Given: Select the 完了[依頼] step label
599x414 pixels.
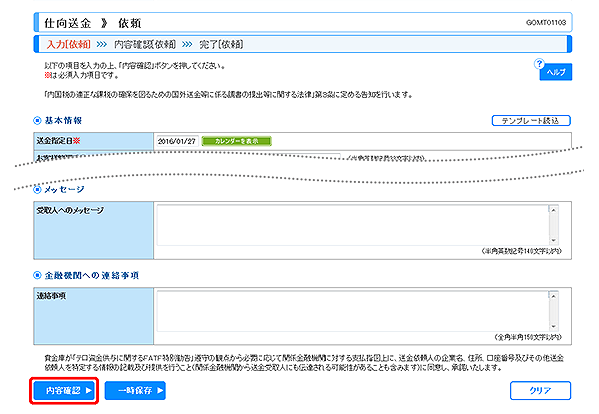Looking at the screenshot, I should 221,44.
